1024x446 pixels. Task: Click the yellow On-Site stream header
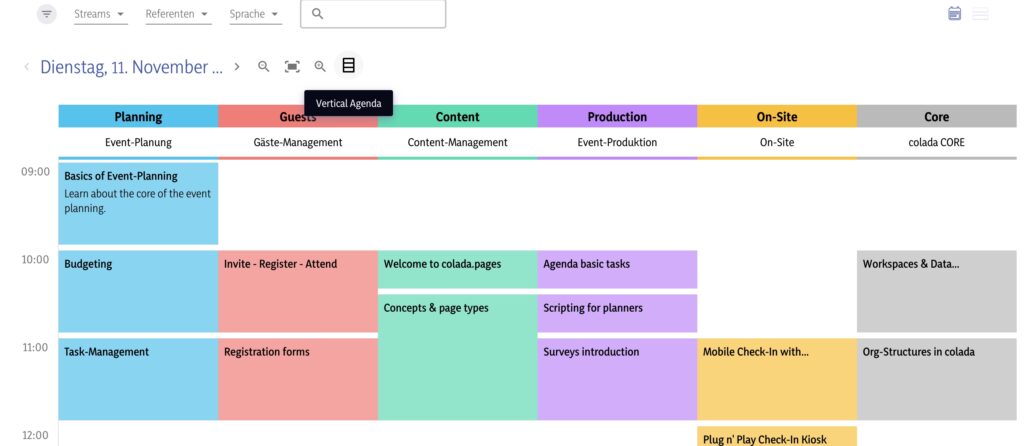click(x=776, y=117)
